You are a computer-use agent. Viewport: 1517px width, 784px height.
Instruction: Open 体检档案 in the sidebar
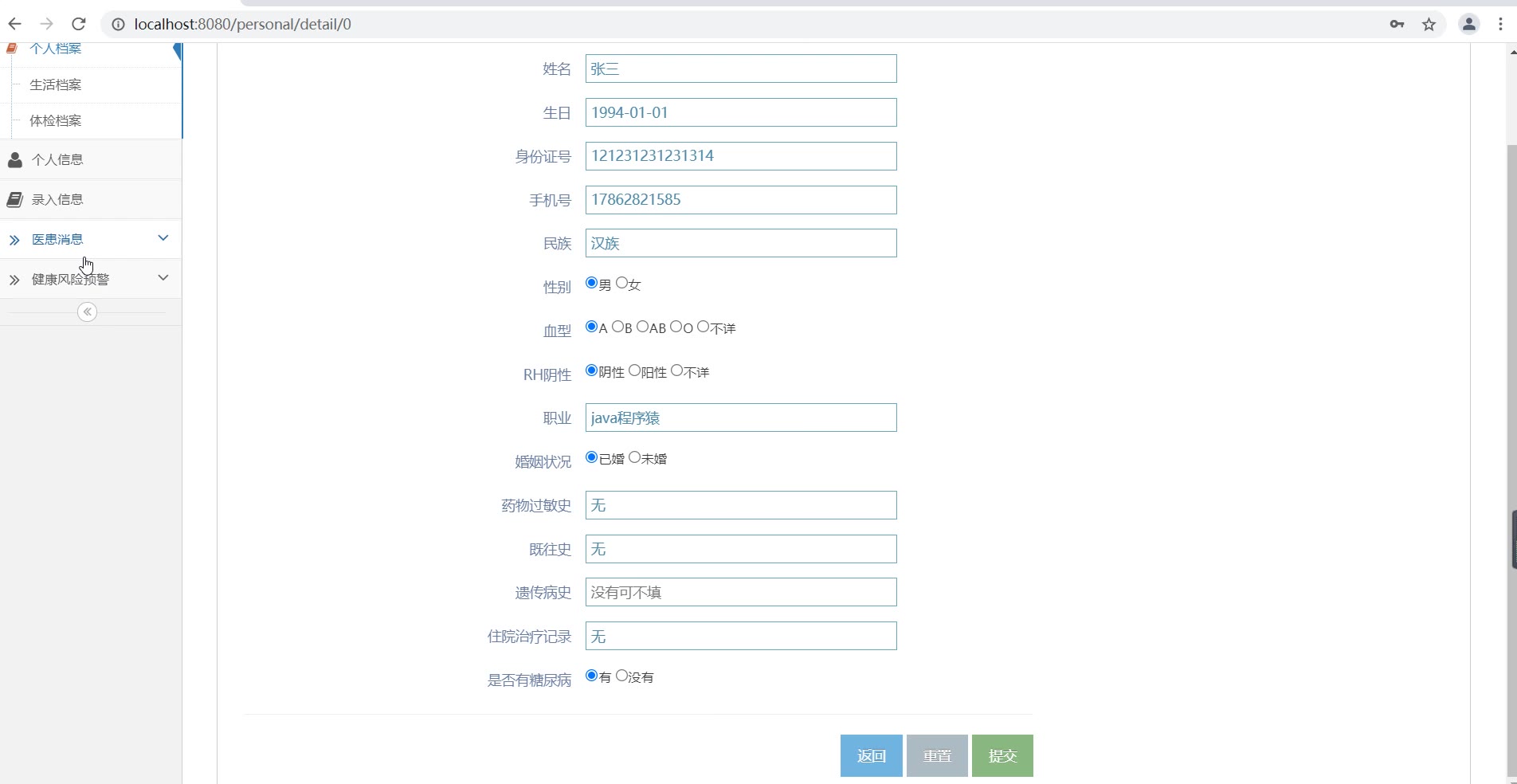coord(56,120)
